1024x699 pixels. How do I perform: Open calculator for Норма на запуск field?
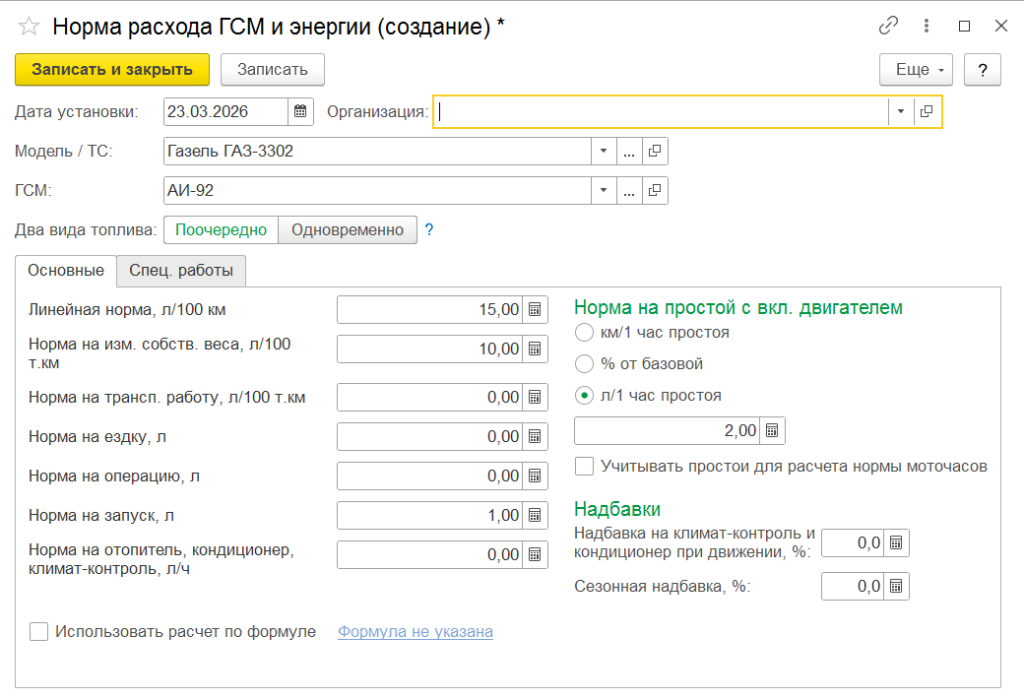[x=535, y=515]
